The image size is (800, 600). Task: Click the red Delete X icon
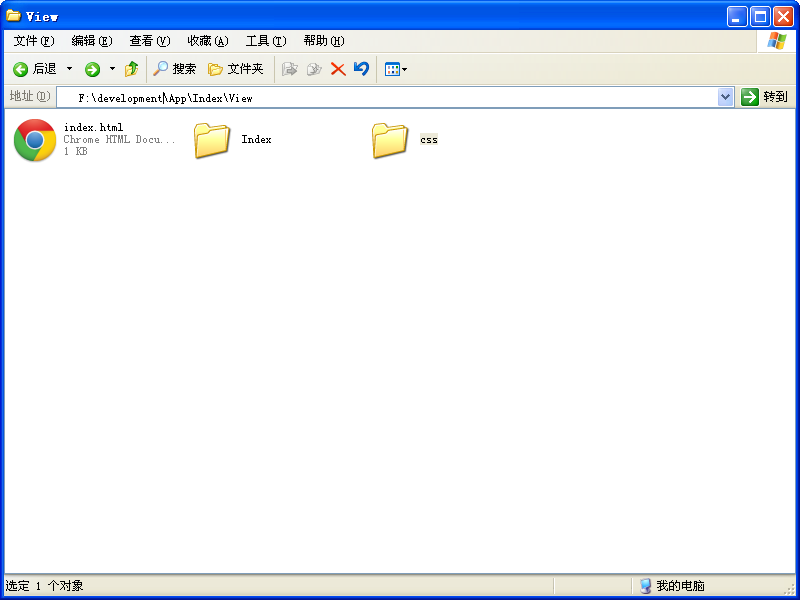point(338,69)
